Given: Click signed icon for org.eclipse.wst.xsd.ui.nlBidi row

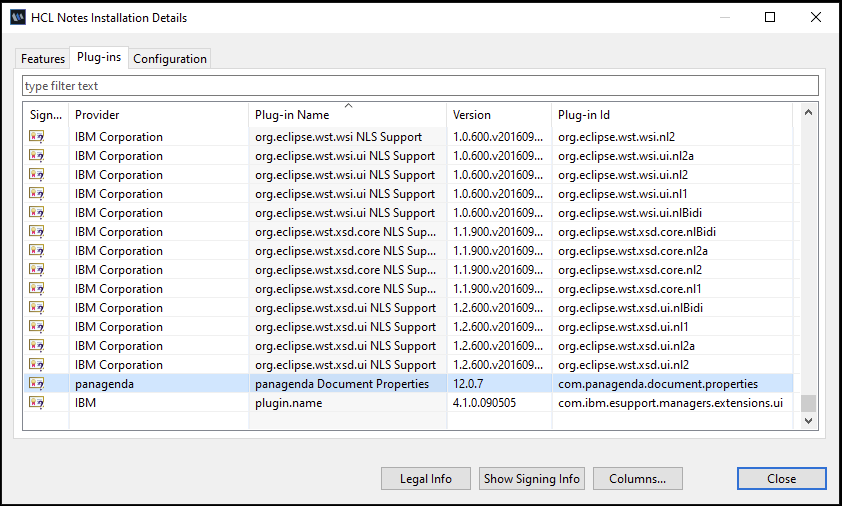Looking at the screenshot, I should coord(37,307).
